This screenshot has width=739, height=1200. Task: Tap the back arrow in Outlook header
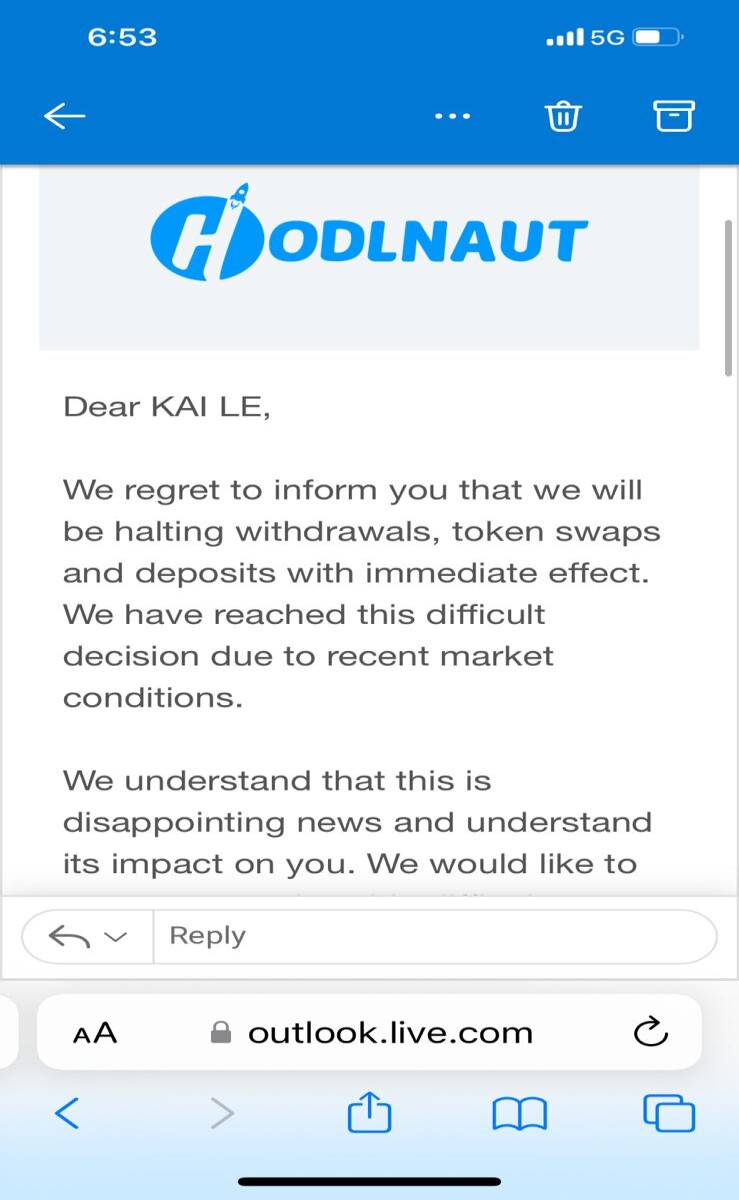(65, 116)
